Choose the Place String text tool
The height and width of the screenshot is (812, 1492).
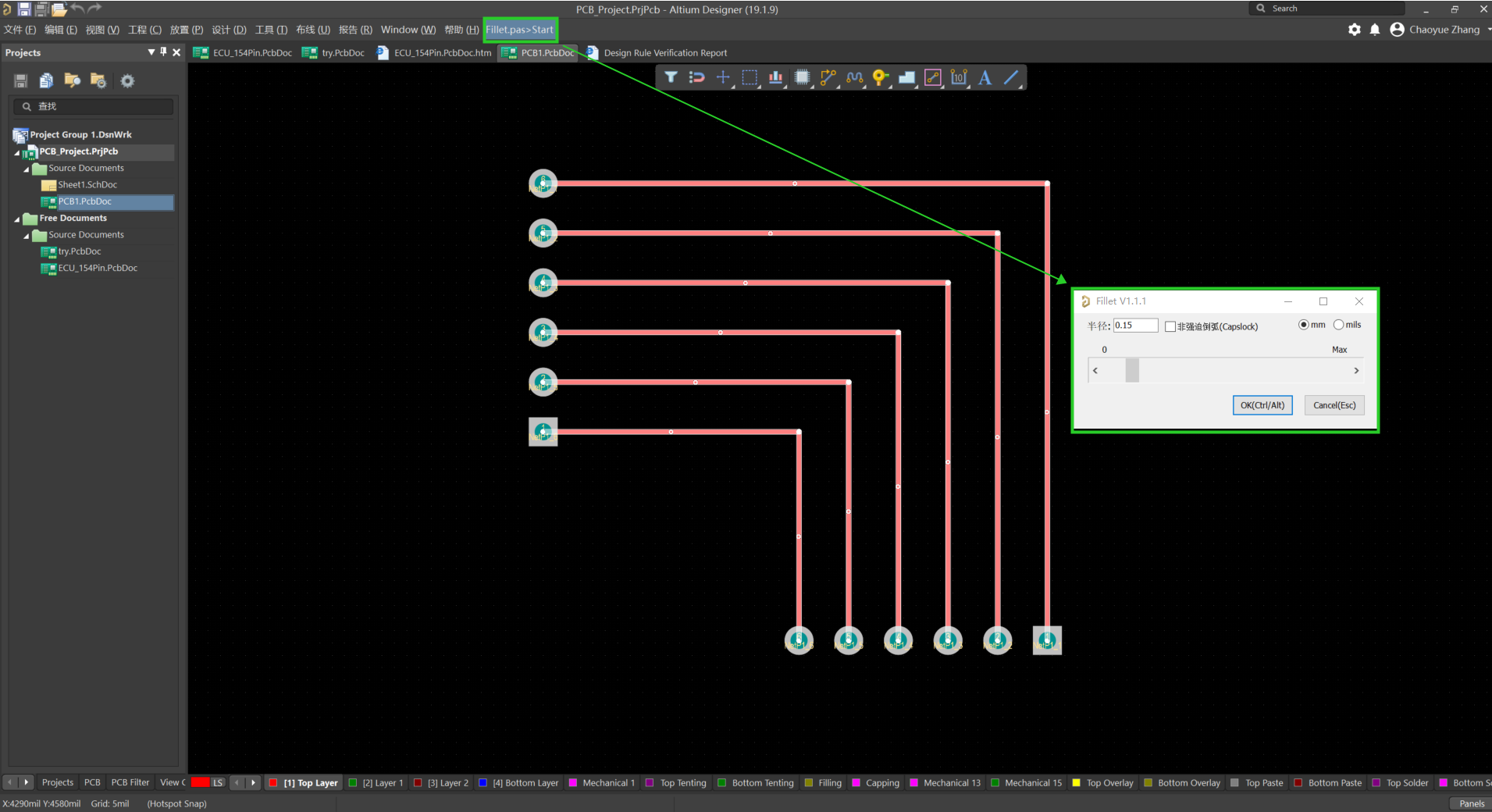(985, 77)
